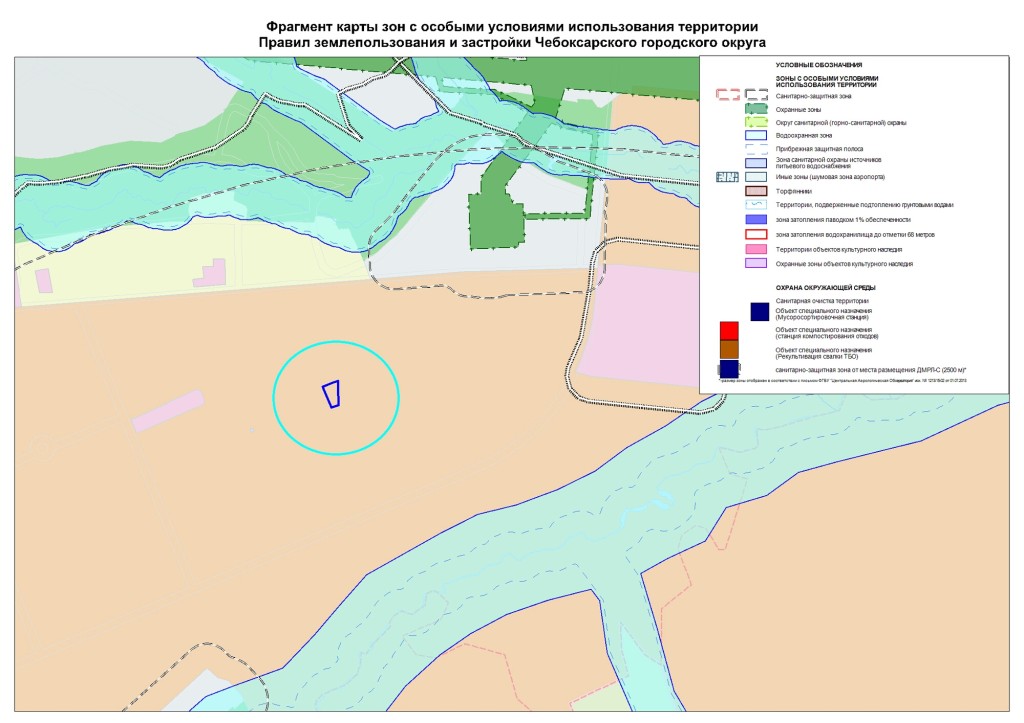The image size is (1024, 723).
Task: Click the 'Прибрежная защитная полоса' legend label
Action: pyautogui.click(x=820, y=149)
